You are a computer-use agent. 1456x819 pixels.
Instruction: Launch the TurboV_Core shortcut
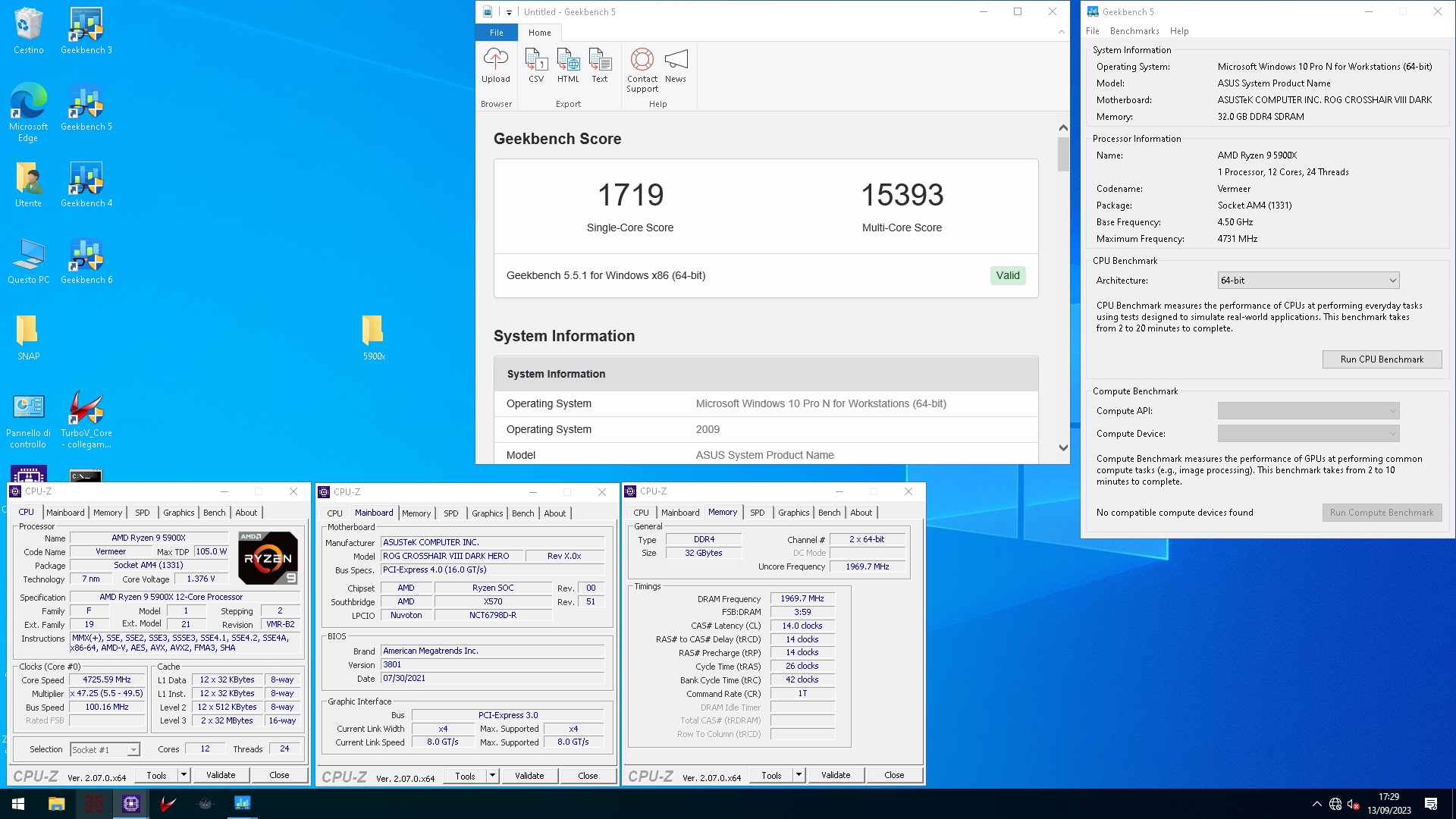[86, 421]
